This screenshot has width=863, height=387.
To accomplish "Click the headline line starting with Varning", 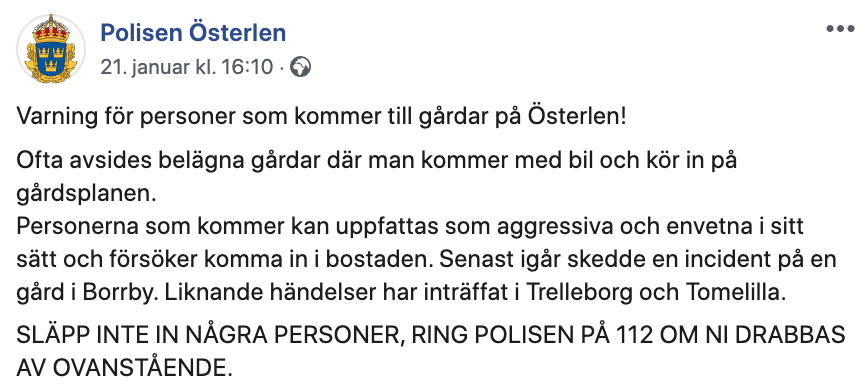I will [321, 117].
